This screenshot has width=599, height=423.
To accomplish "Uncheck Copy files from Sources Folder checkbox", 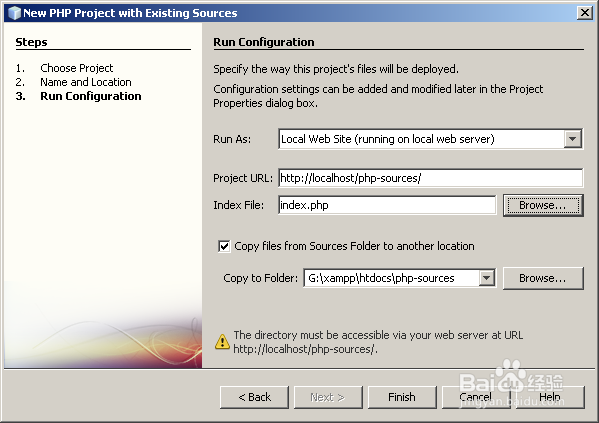I will pyautogui.click(x=224, y=246).
